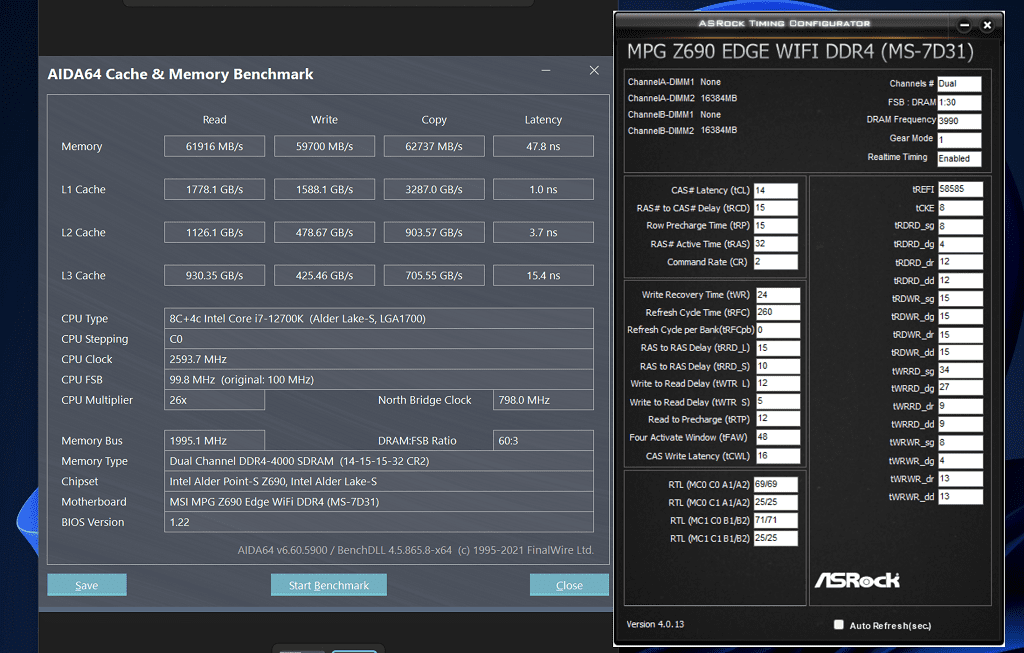Select the Gear Mode field
The width and height of the screenshot is (1024, 653).
[x=959, y=139]
